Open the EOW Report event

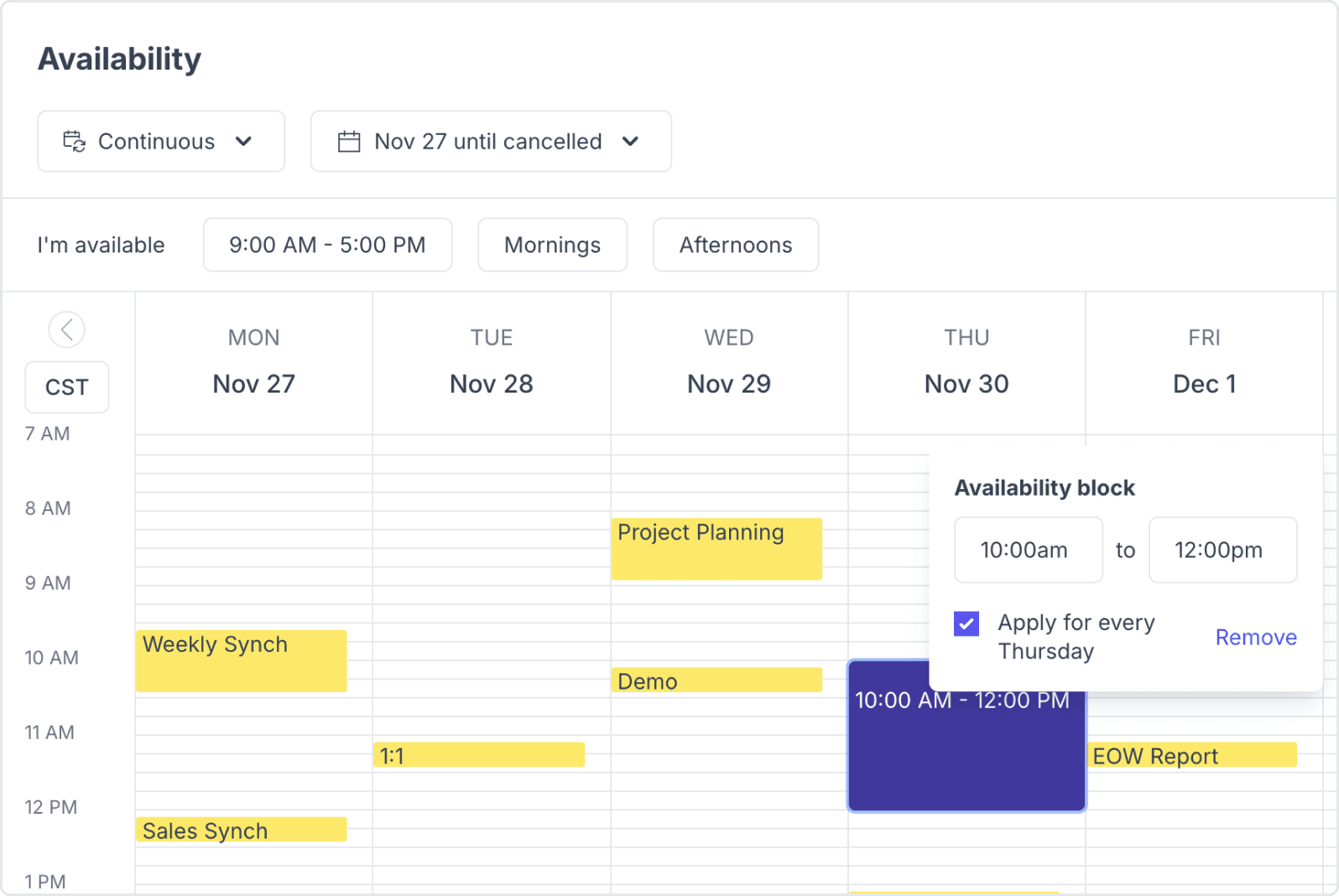click(x=1192, y=755)
